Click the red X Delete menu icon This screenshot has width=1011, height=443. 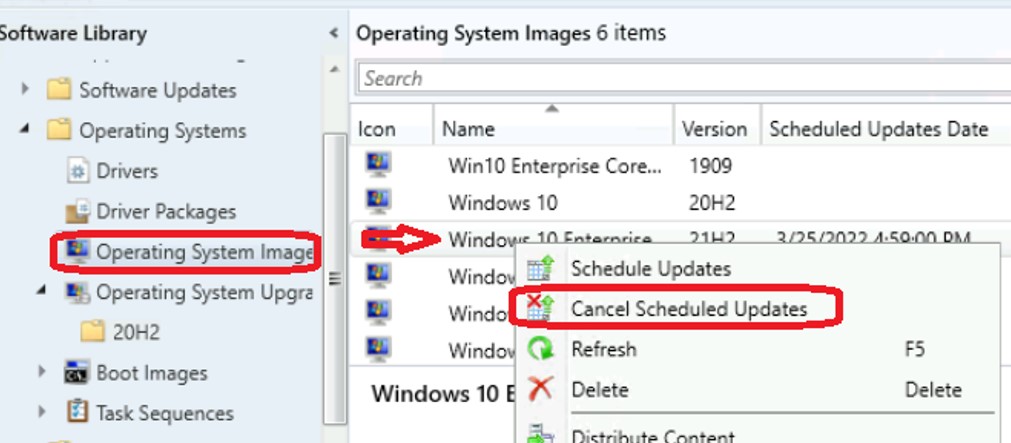(540, 389)
